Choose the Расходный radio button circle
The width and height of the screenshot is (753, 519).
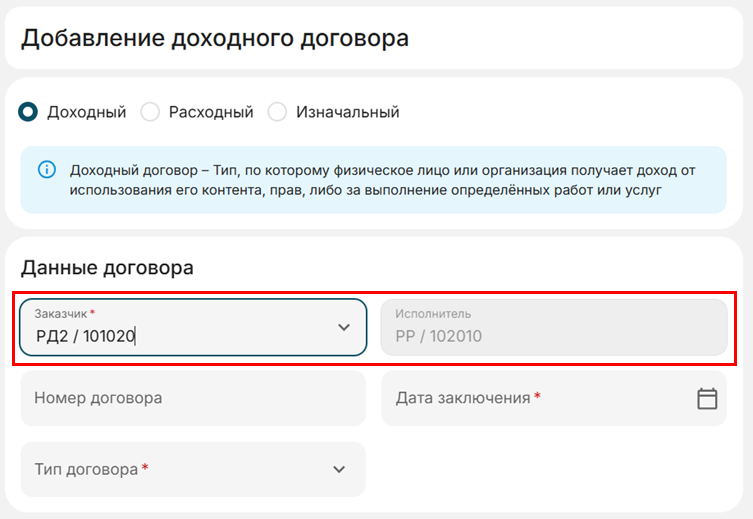150,112
